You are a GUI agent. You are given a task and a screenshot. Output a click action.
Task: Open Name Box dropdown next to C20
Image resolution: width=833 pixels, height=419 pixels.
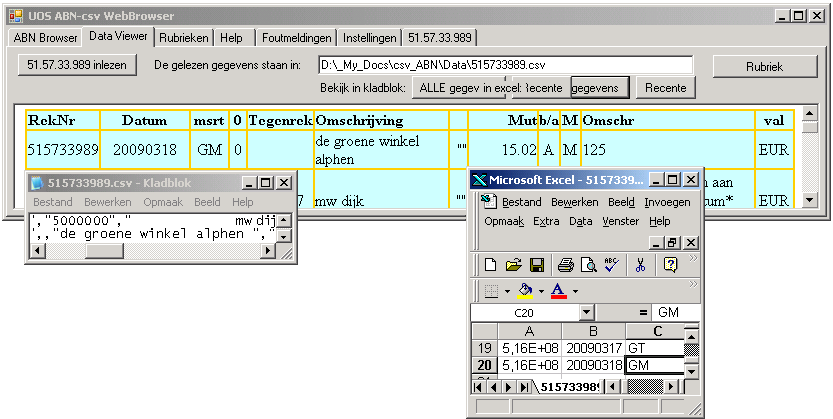[x=586, y=313]
